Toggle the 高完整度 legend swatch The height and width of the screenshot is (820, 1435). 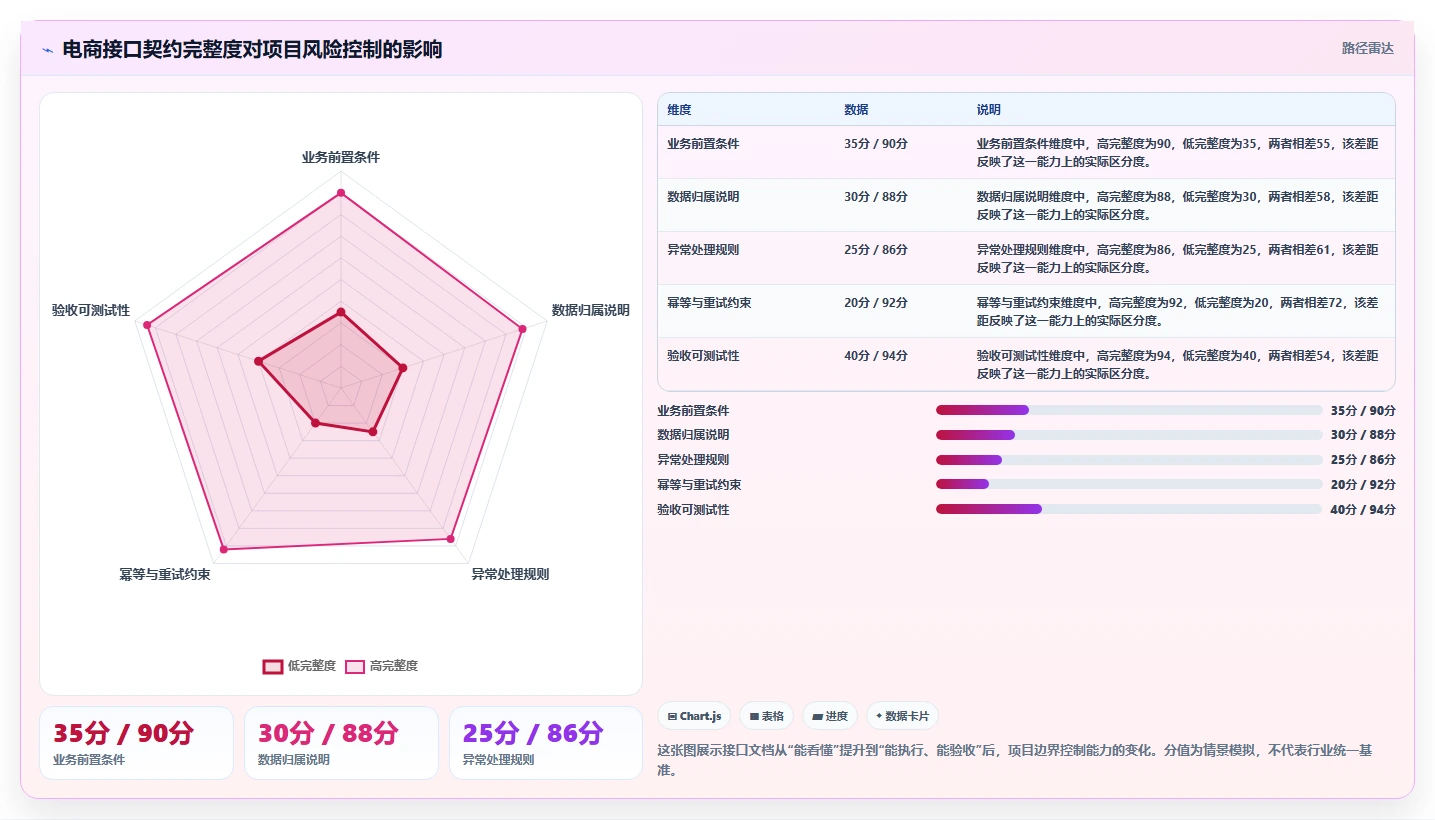355,666
